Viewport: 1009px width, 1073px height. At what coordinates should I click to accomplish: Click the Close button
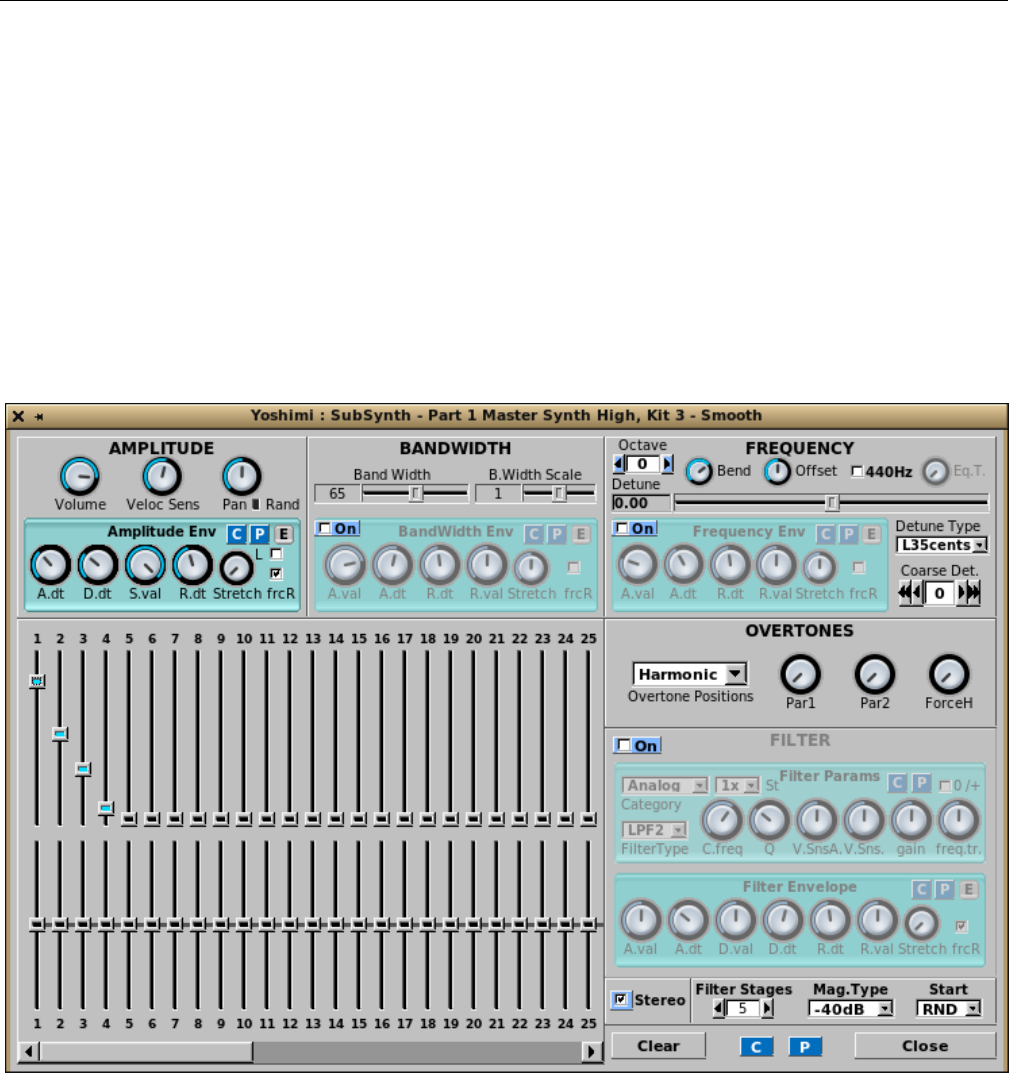(x=925, y=1046)
